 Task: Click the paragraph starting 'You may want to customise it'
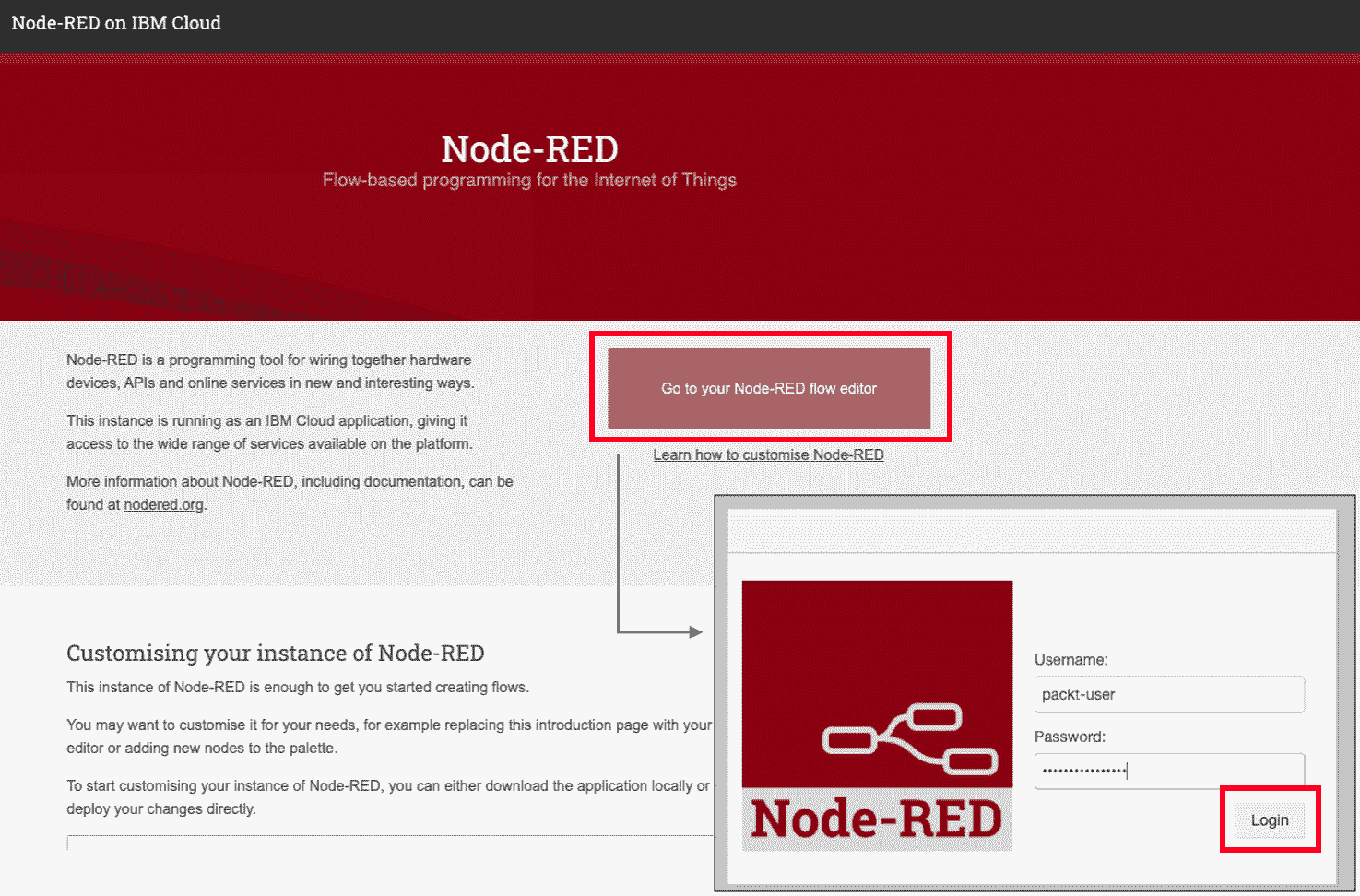tap(389, 737)
